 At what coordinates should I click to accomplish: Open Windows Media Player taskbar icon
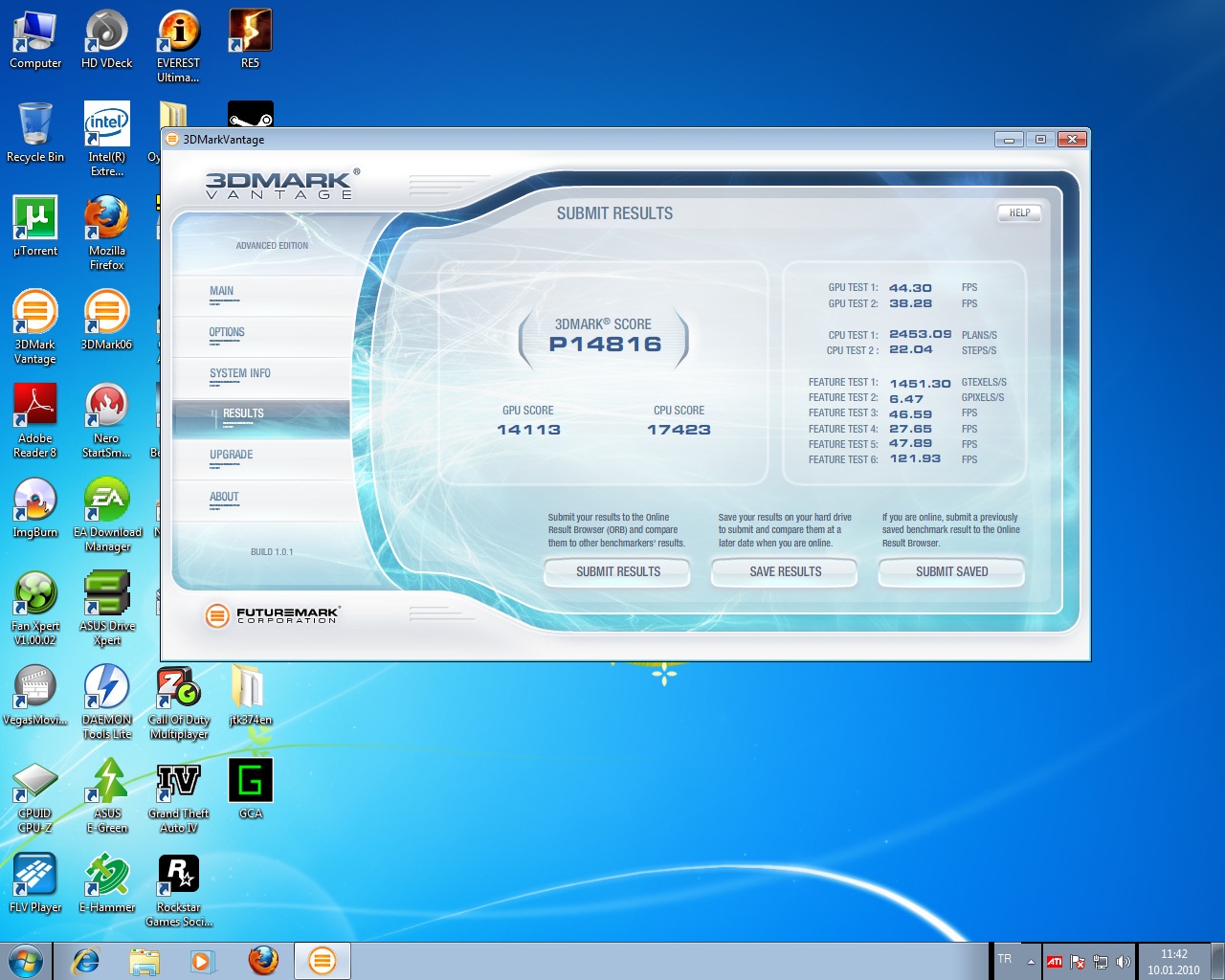[203, 961]
